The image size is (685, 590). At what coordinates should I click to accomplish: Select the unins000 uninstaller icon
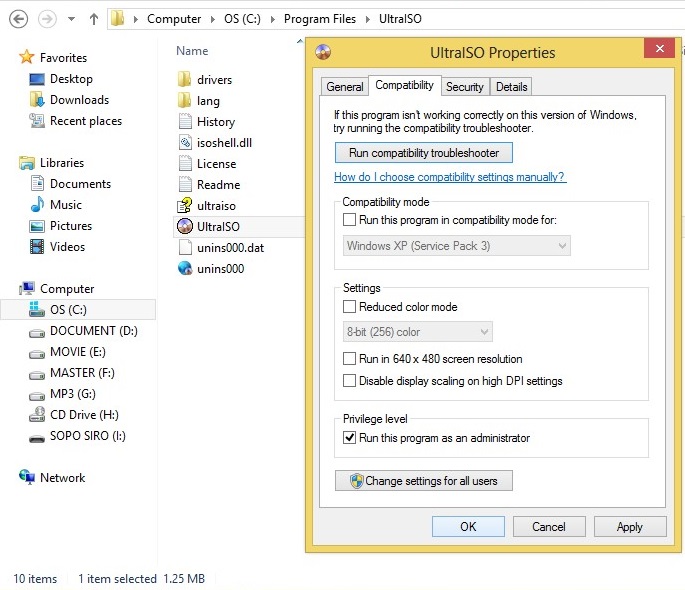185,268
